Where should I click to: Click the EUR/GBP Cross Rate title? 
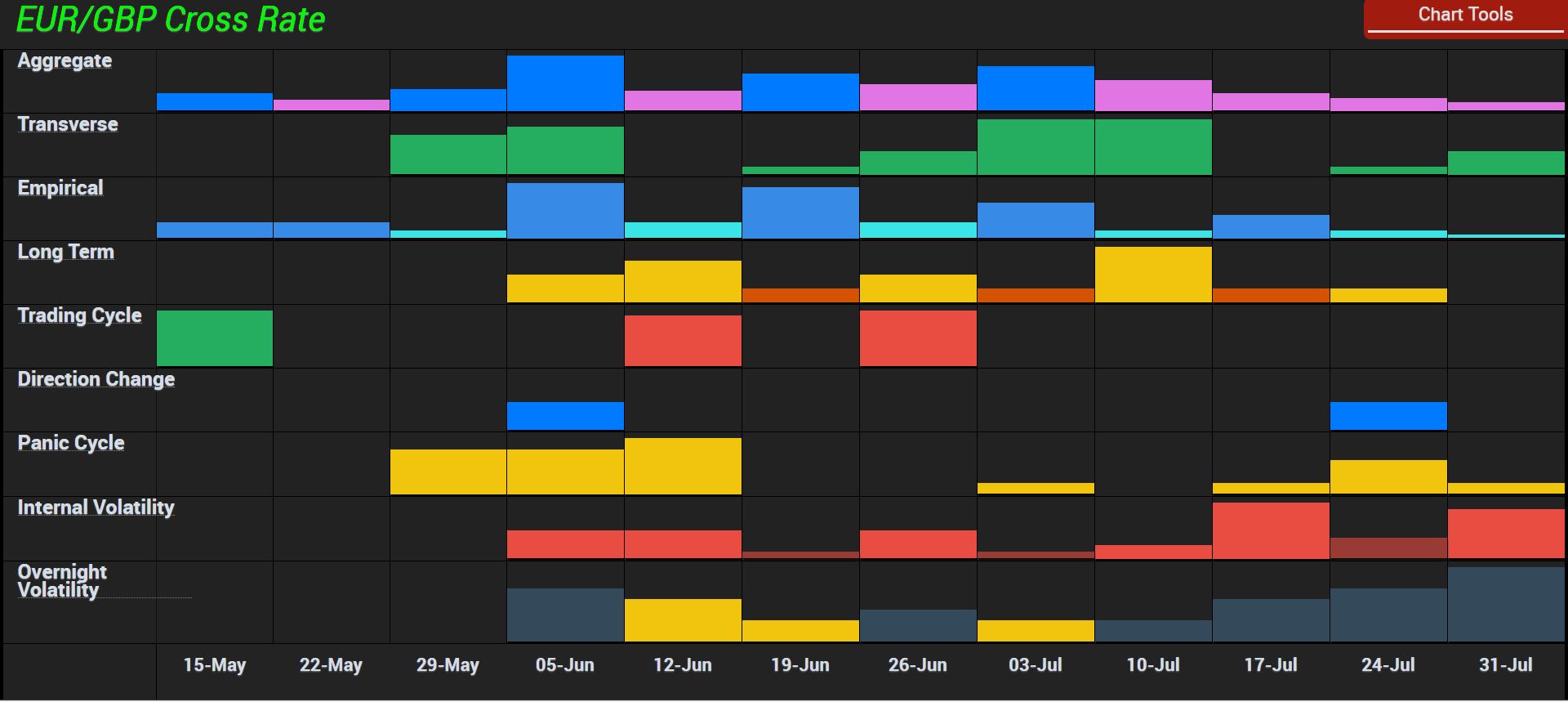(x=171, y=20)
